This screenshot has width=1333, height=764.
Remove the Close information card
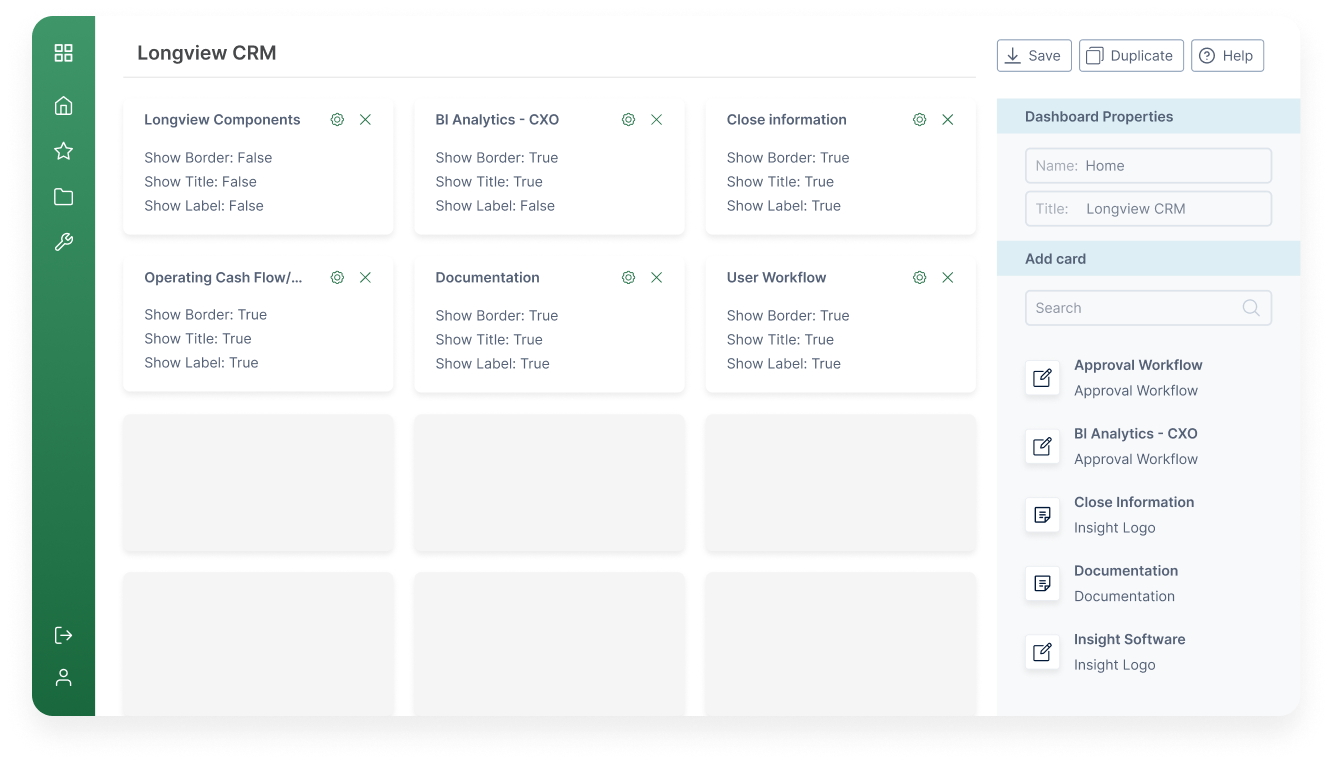[948, 119]
